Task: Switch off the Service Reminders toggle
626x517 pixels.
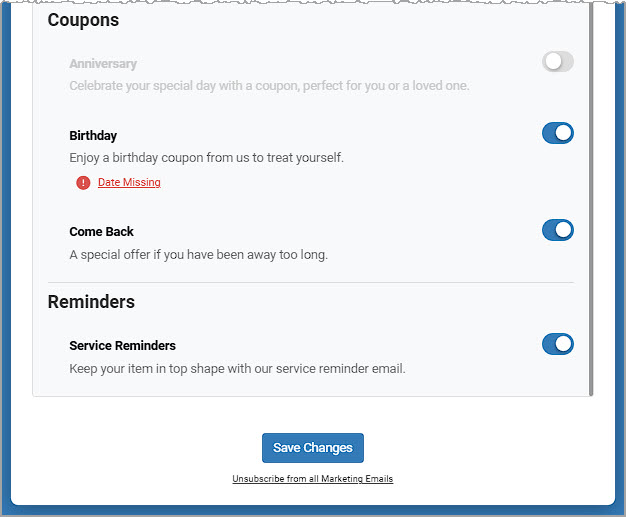Action: [557, 344]
